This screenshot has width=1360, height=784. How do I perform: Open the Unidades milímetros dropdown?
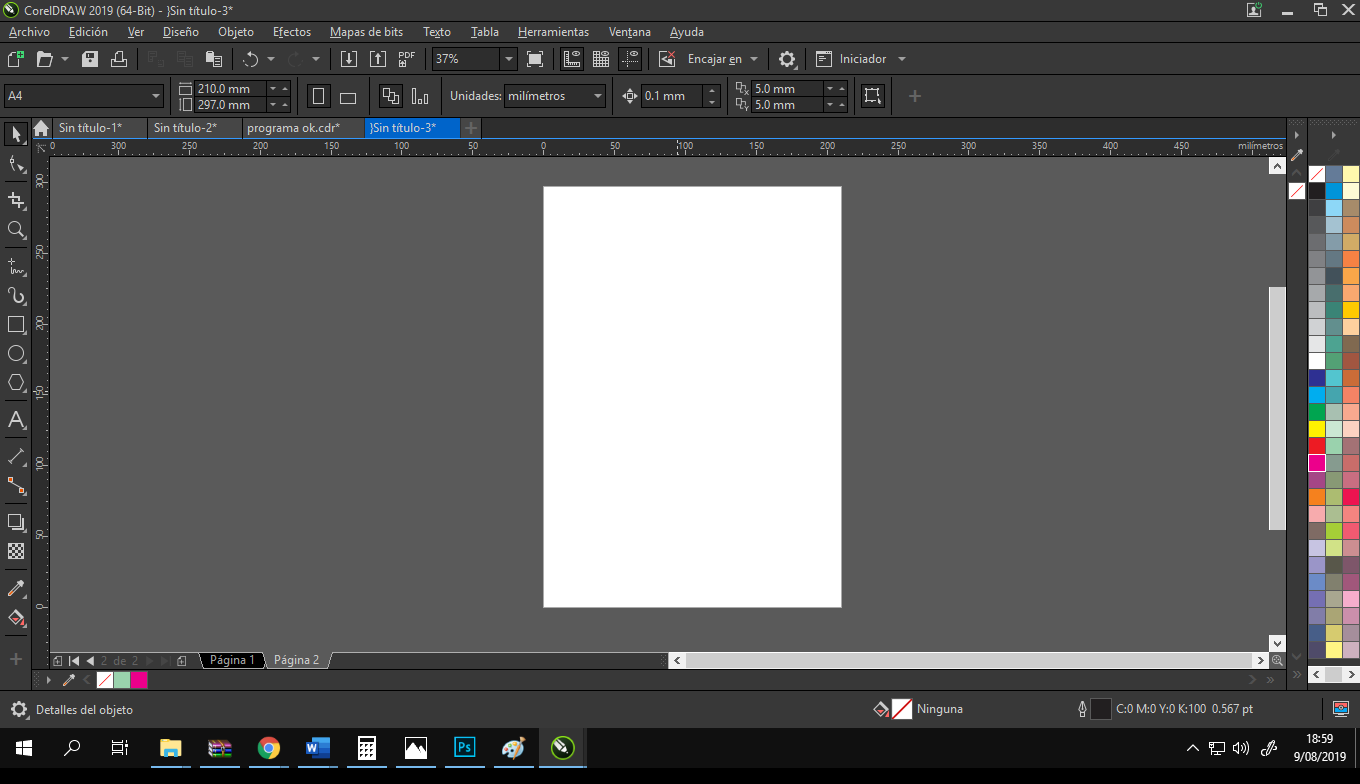pos(598,96)
